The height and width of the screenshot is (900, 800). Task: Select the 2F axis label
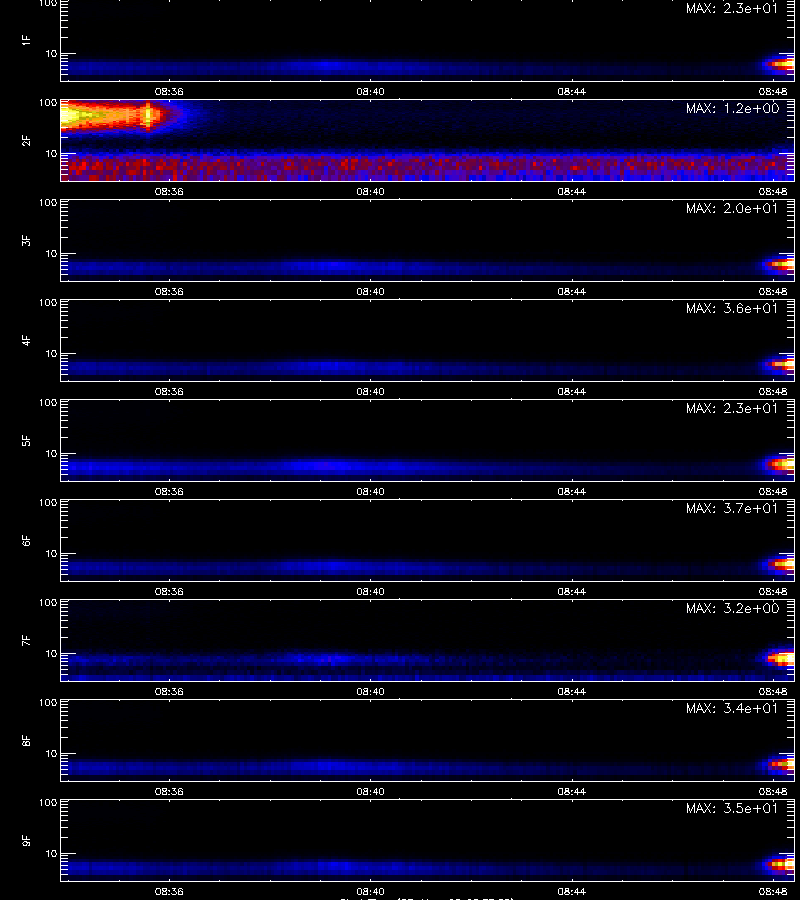pyautogui.click(x=26, y=141)
